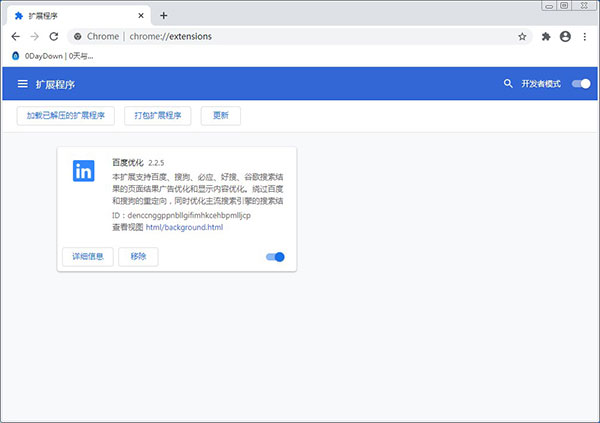
Task: Click the search extensions magnifier icon
Action: 508,84
